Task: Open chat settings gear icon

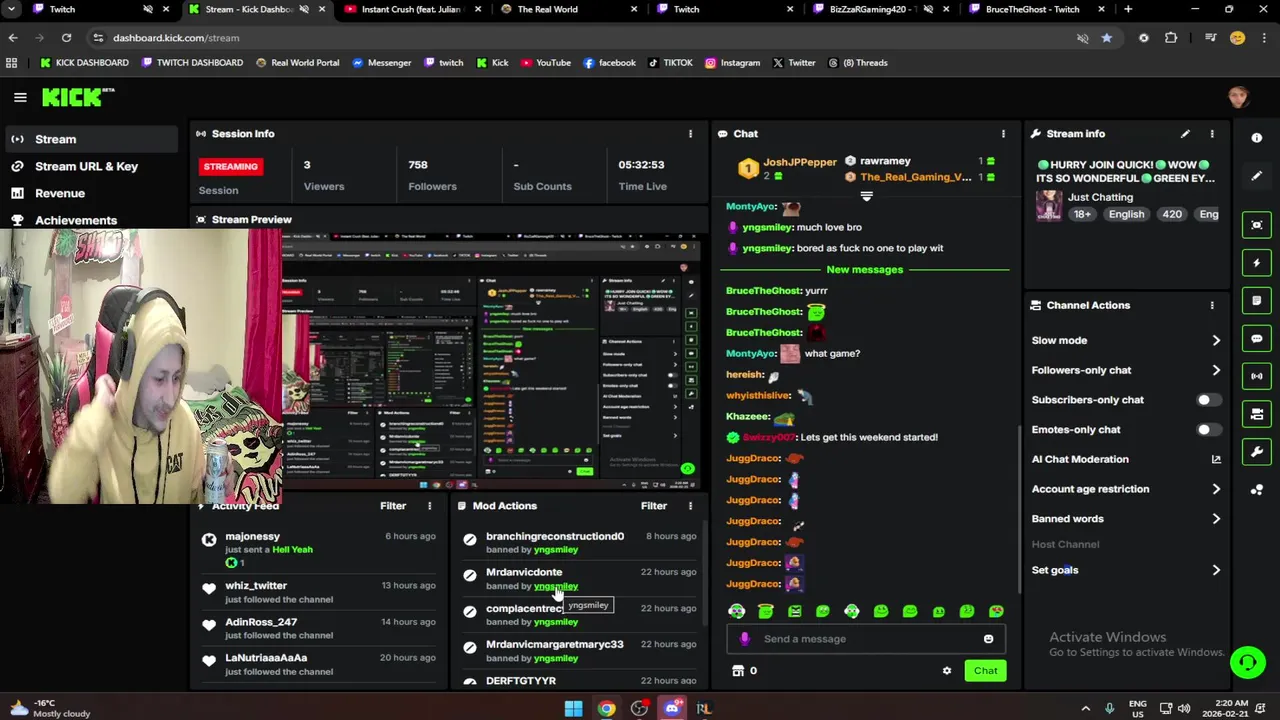Action: tap(947, 671)
